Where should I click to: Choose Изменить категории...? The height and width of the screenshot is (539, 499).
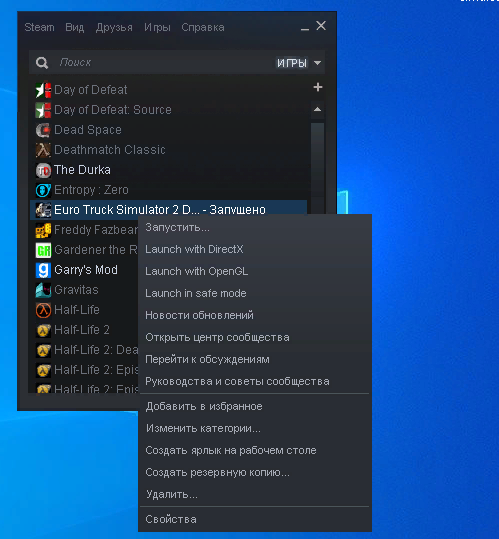[x=255, y=428]
